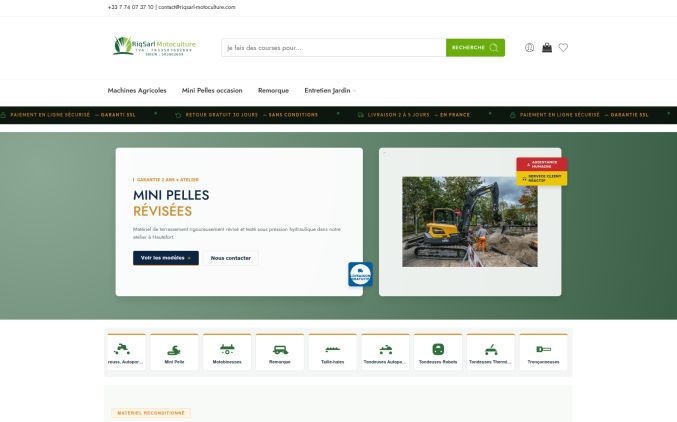677x422 pixels.
Task: Click the Nous contacter button
Action: (x=231, y=258)
